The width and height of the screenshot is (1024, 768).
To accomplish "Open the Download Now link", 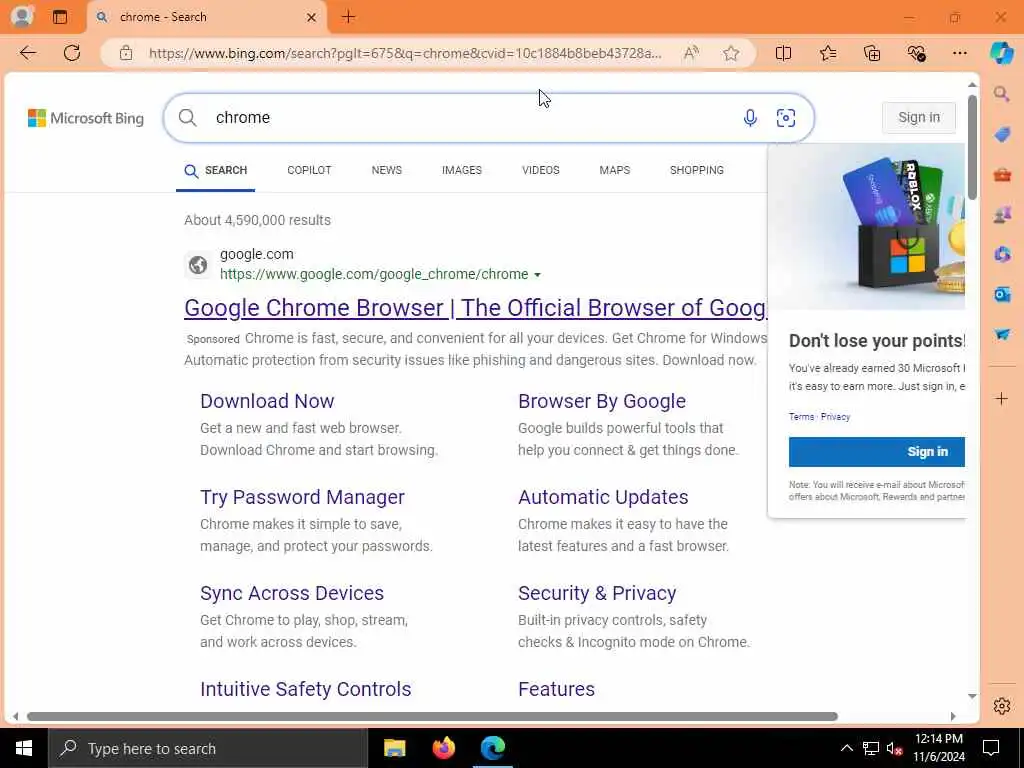I will pyautogui.click(x=267, y=401).
